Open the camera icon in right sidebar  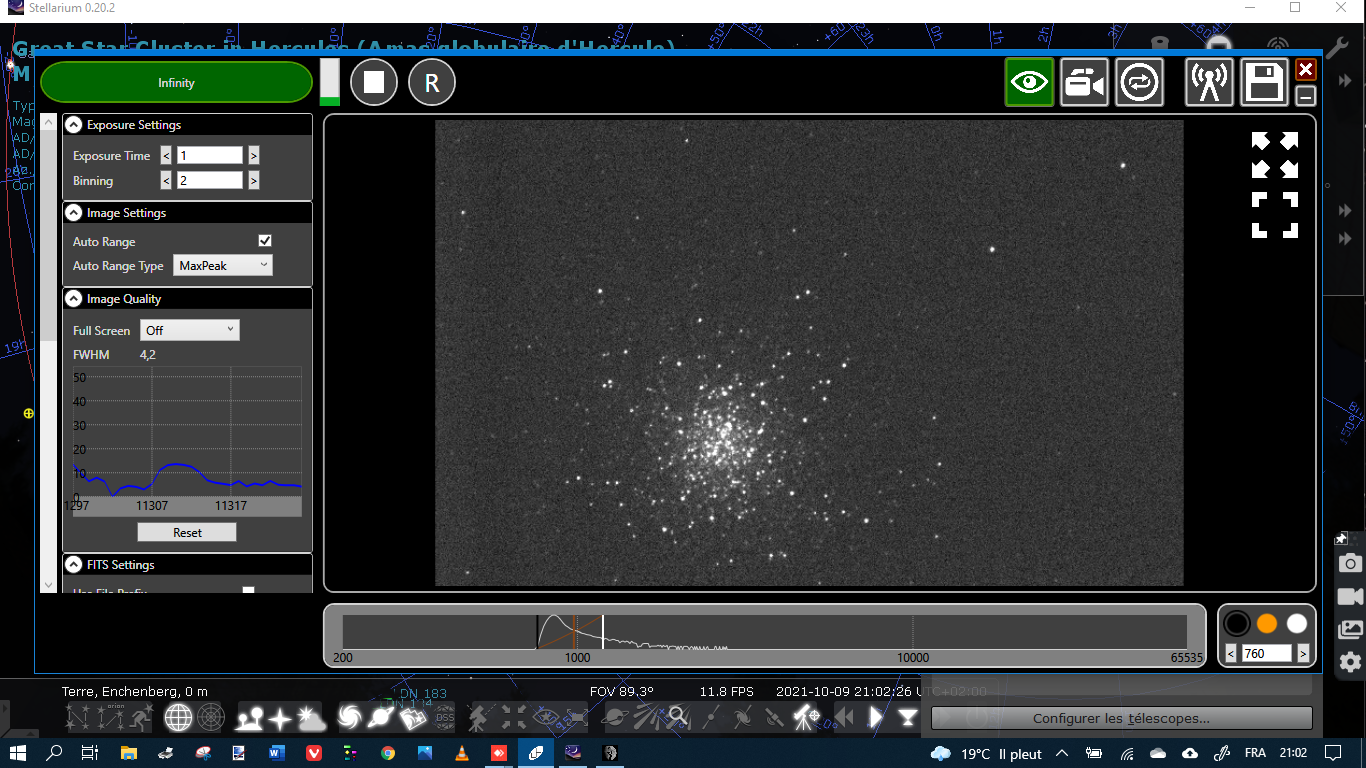pyautogui.click(x=1350, y=564)
